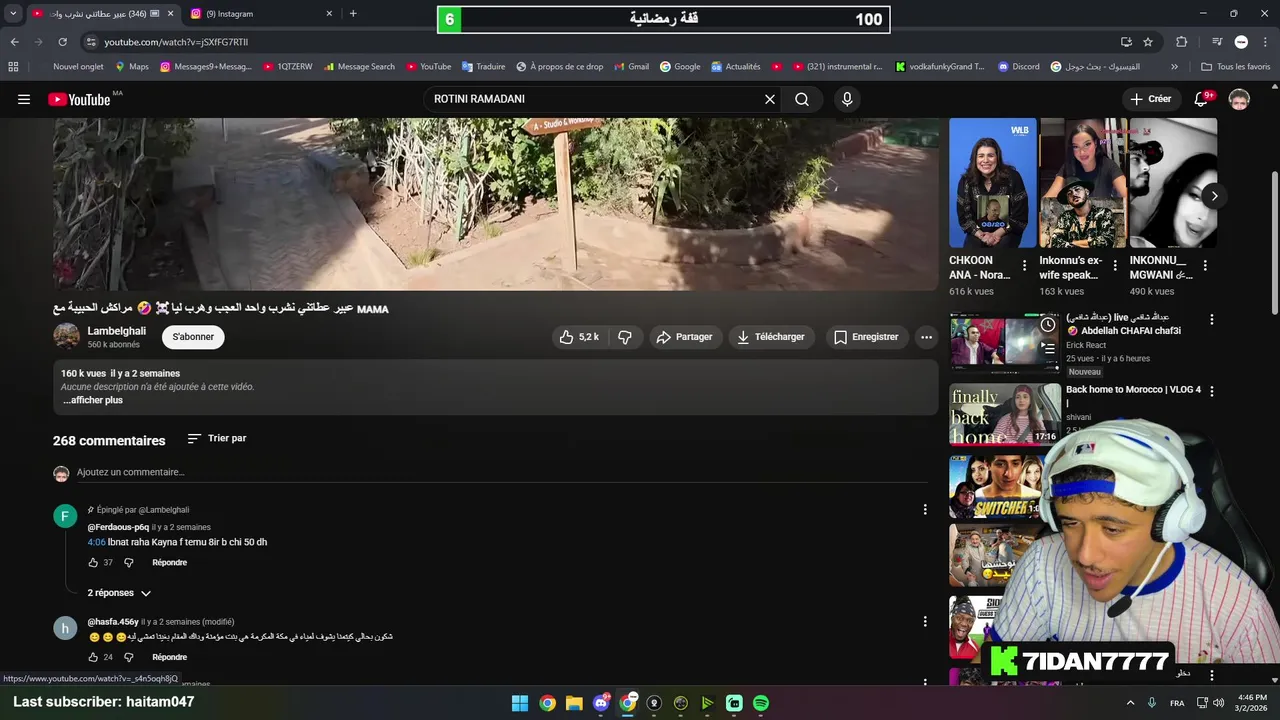
Task: Open options for Back home to Morocco video
Action: pos(1211,391)
